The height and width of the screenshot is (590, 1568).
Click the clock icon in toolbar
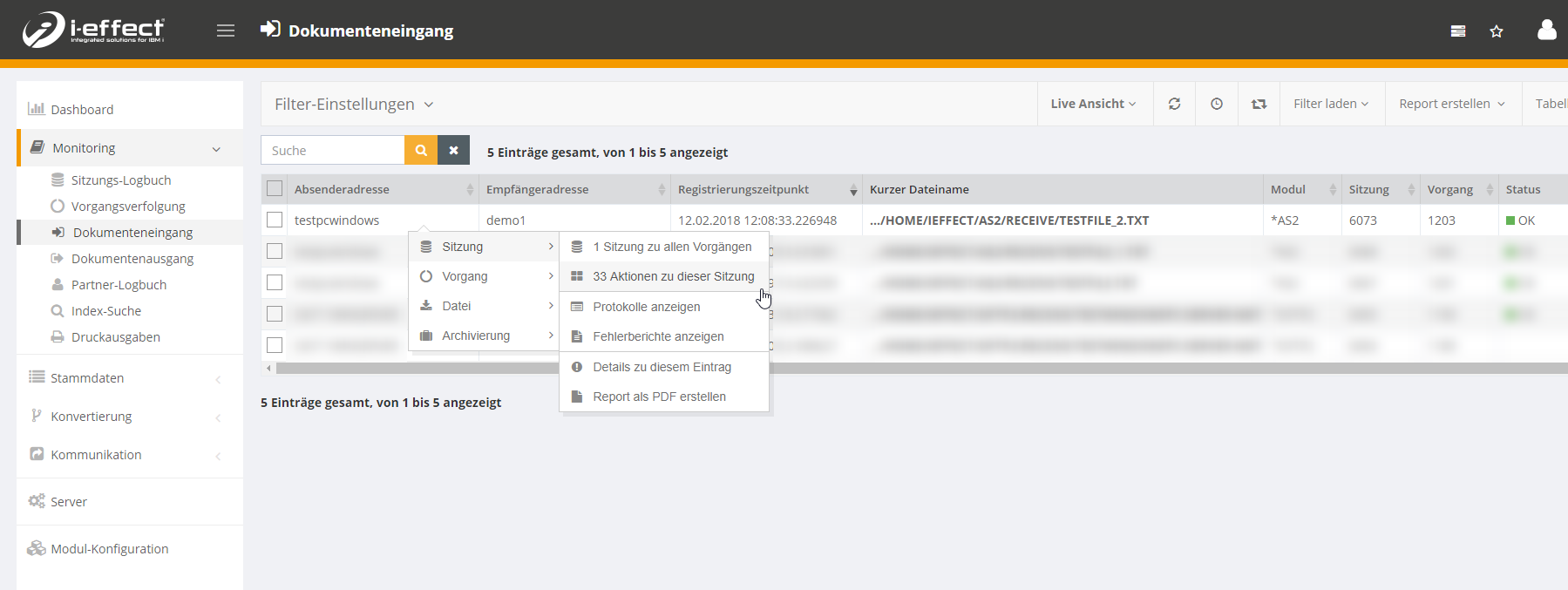point(1217,104)
